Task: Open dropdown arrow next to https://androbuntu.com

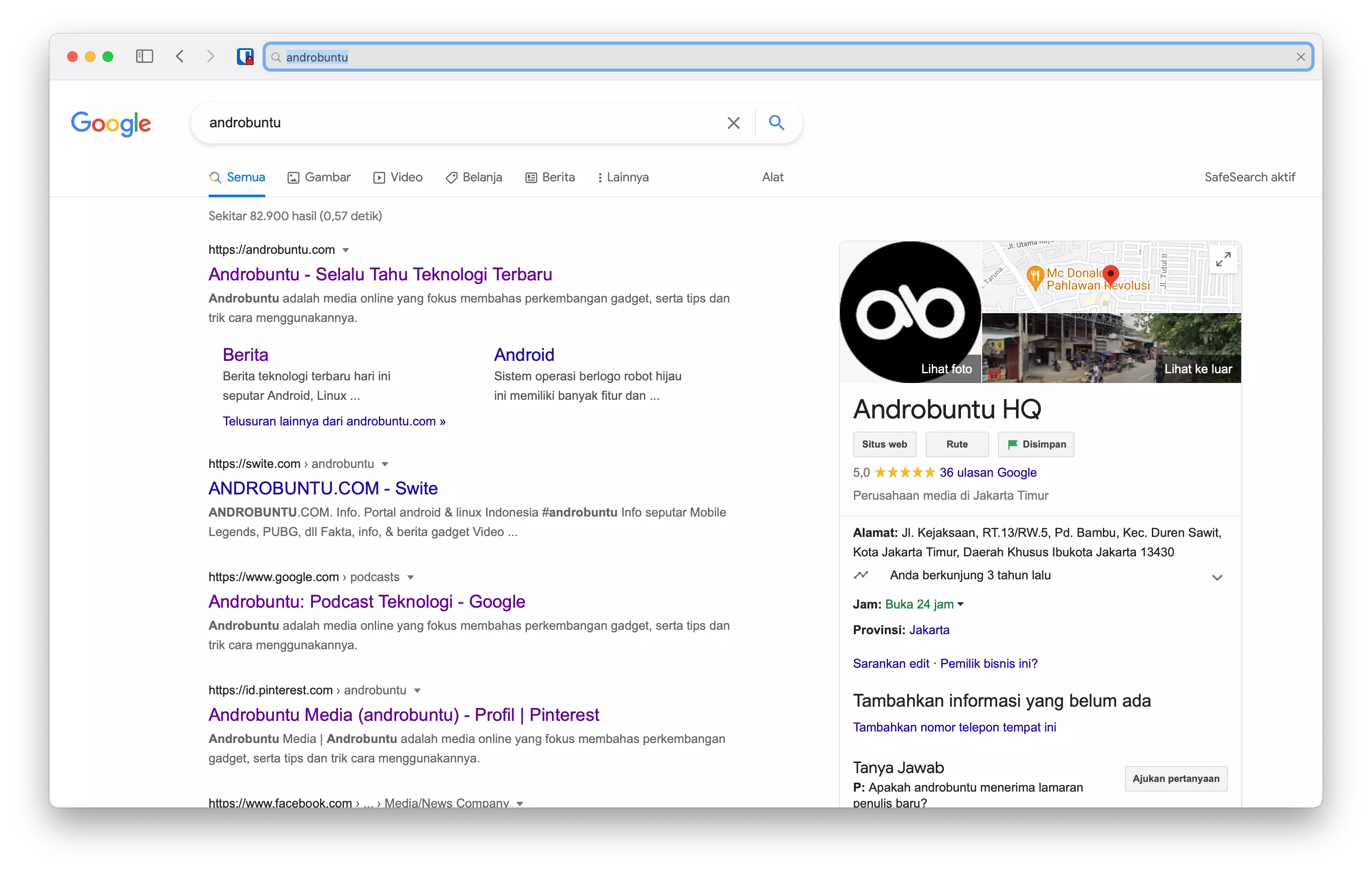Action: tap(345, 250)
